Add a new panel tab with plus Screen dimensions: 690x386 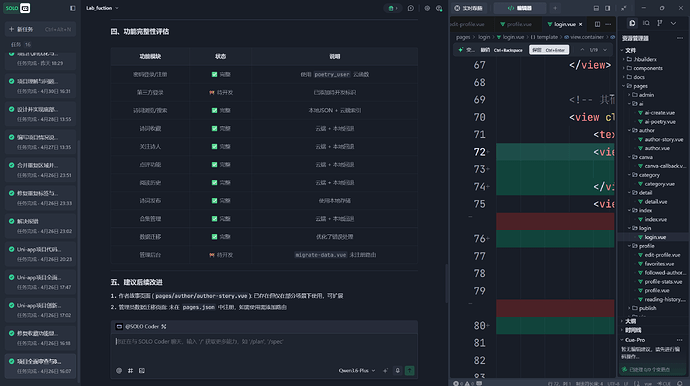pyautogui.click(x=555, y=8)
